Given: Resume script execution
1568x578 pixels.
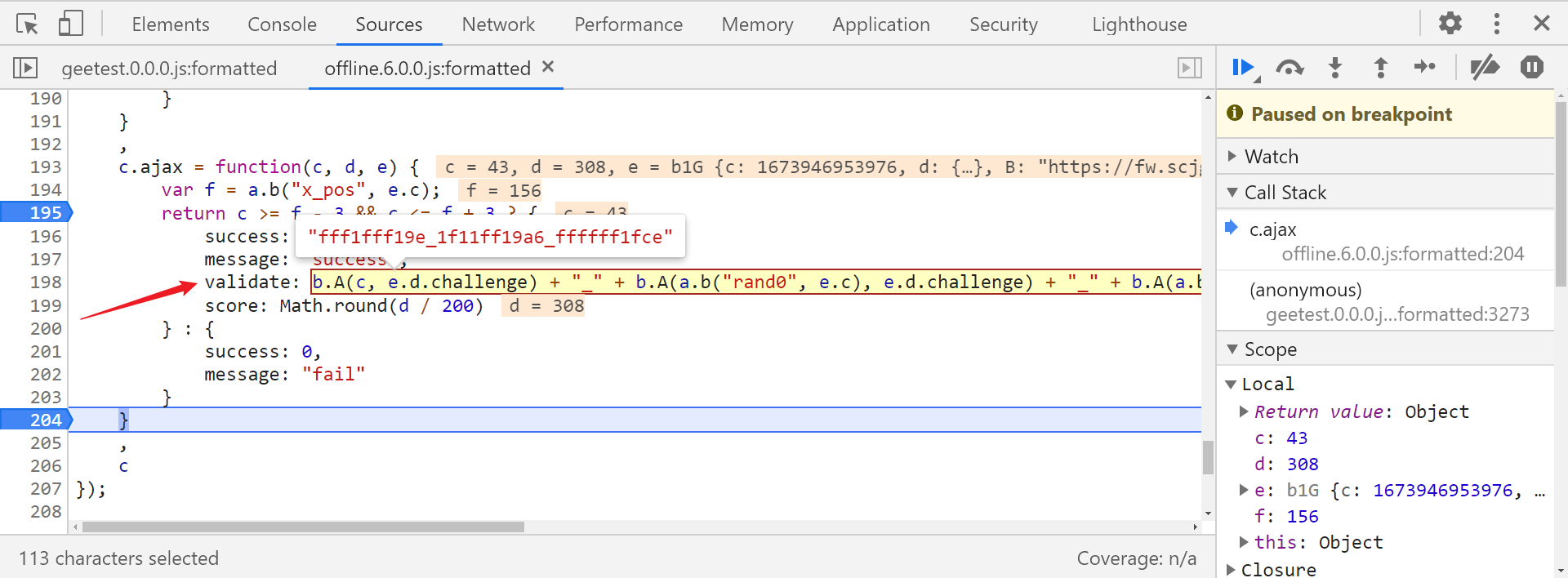Looking at the screenshot, I should (x=1245, y=68).
